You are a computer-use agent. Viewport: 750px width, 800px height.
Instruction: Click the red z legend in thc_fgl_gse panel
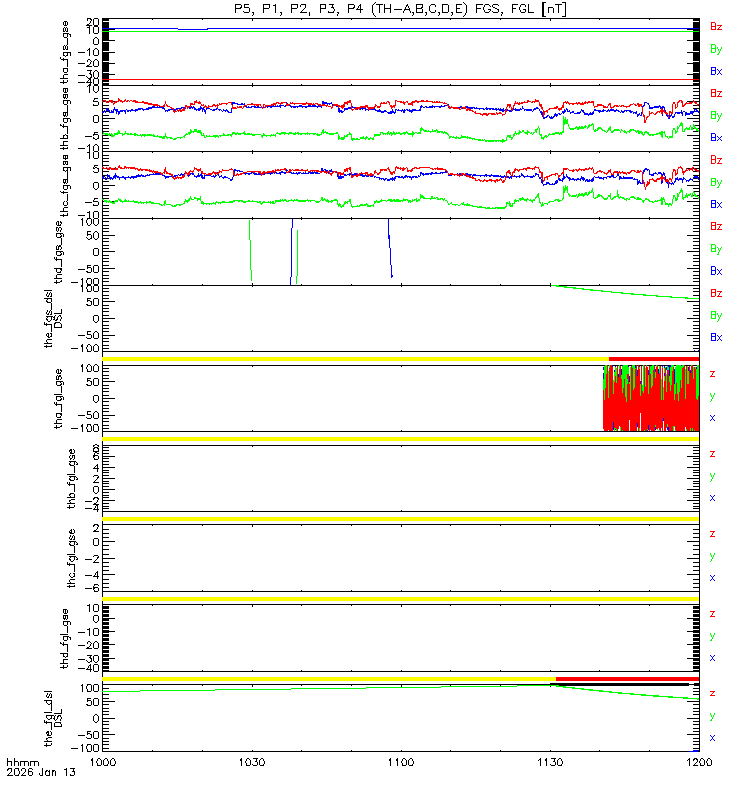pyautogui.click(x=712, y=534)
